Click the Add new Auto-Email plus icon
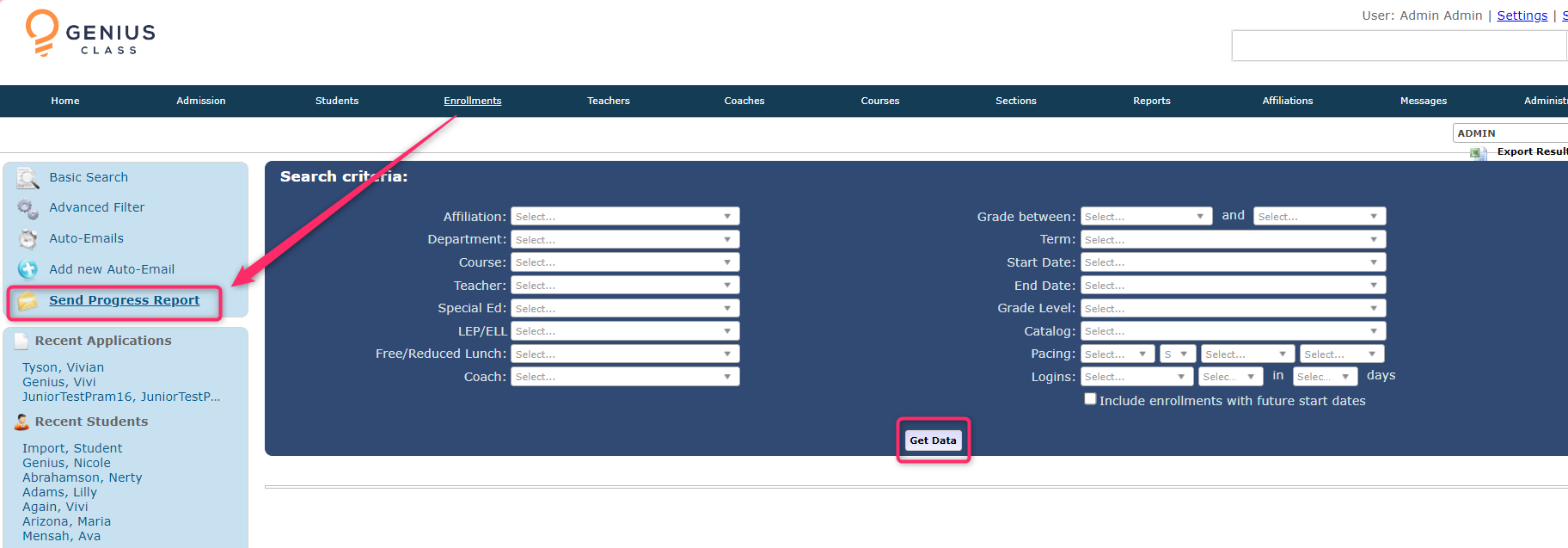The image size is (1568, 548). (28, 270)
